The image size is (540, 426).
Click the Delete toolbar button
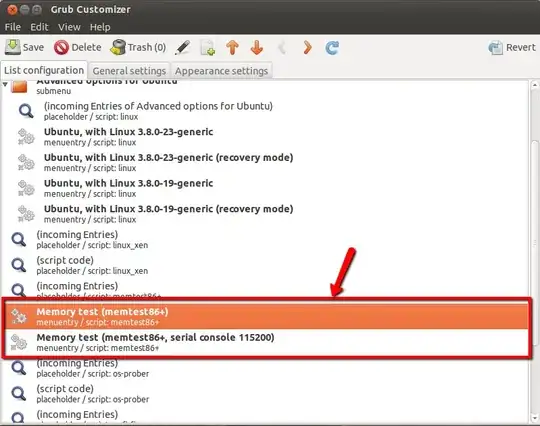77,47
